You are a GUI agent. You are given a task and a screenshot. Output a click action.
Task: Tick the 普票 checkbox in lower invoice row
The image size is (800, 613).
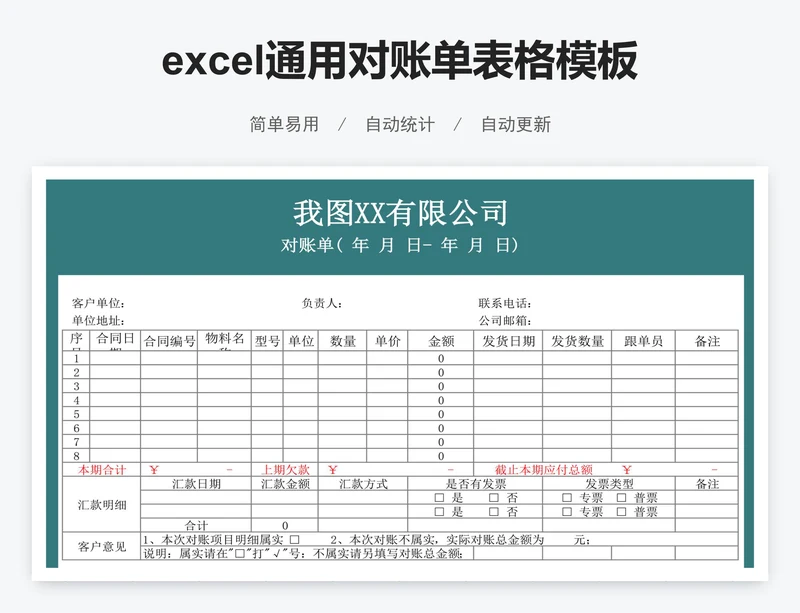(x=621, y=511)
